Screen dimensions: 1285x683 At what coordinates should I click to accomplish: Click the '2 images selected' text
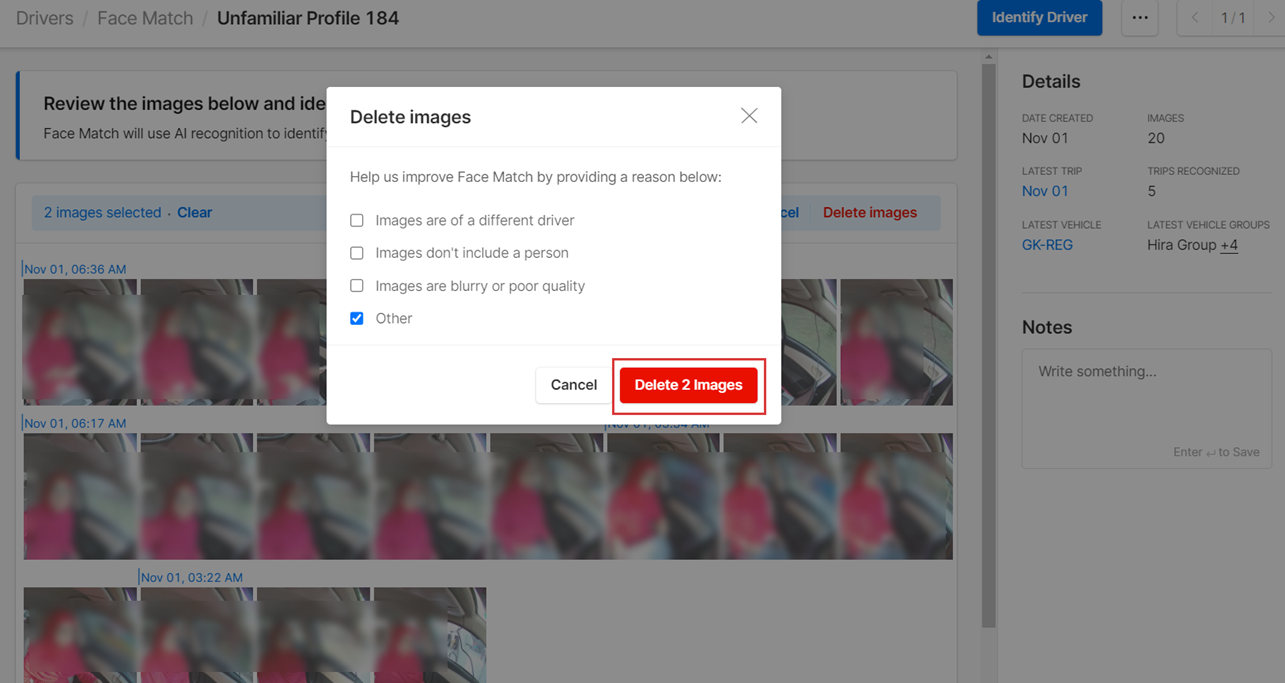click(x=102, y=212)
